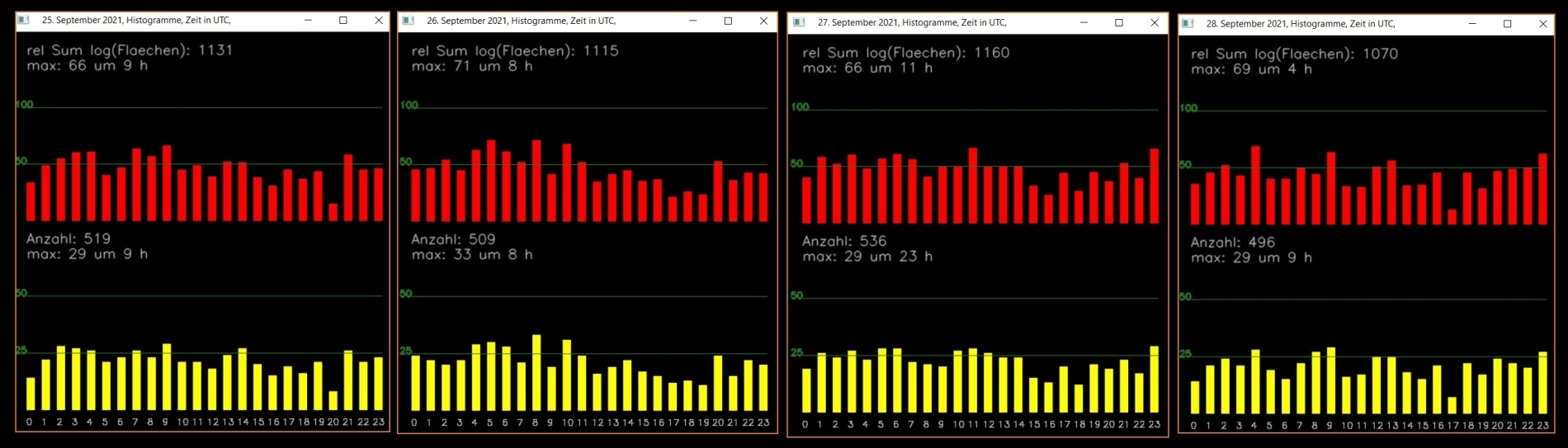Click 'rel Sum log(Flaechen): 1070' text
Image resolution: width=1568 pixels, height=448 pixels.
pos(1295,54)
